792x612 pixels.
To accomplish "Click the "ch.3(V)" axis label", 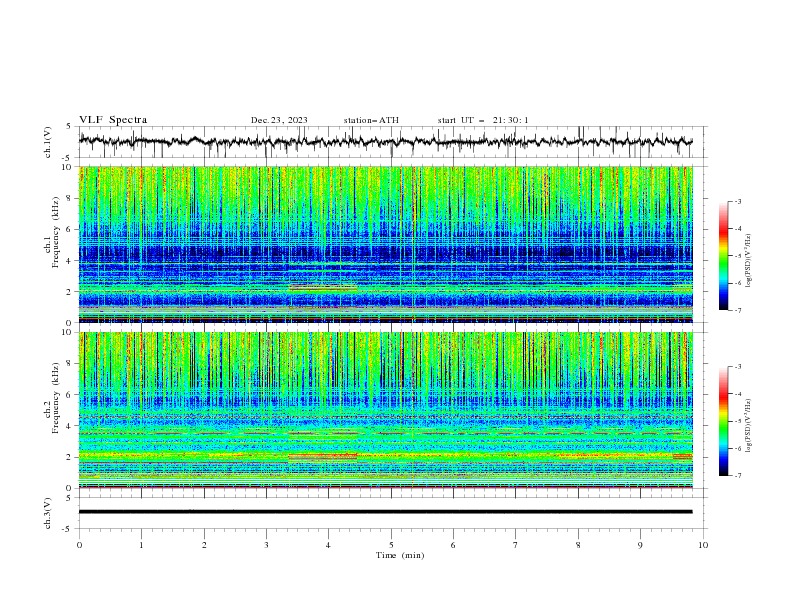I will [x=48, y=513].
